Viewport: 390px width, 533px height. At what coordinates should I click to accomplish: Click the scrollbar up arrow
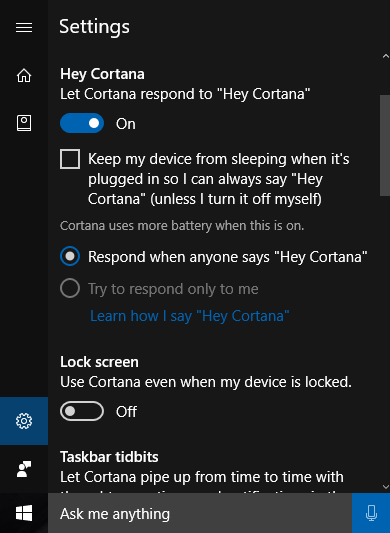pos(385,56)
